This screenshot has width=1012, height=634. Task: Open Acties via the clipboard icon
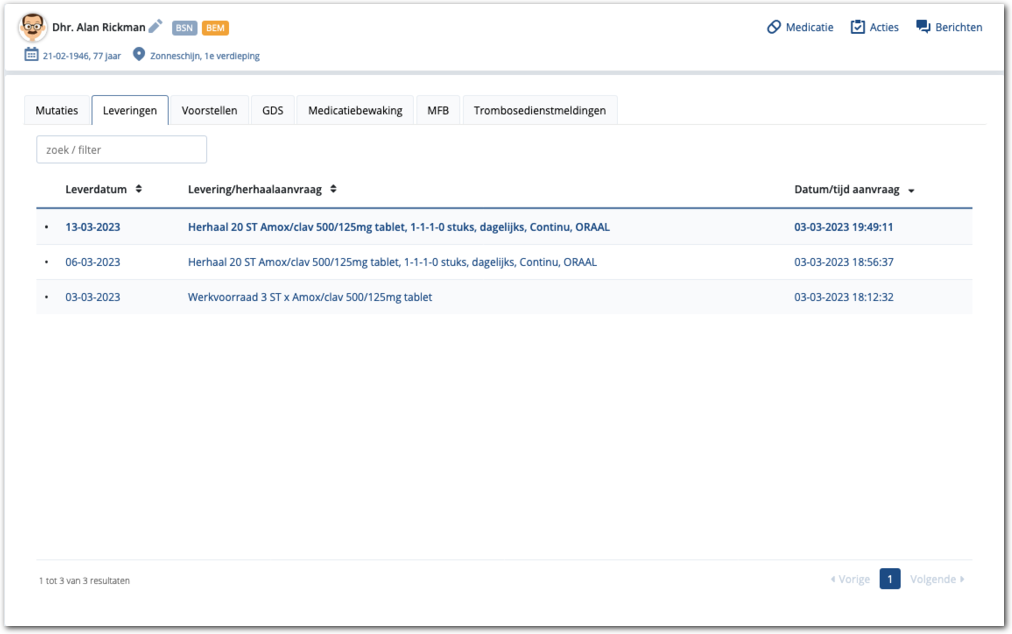click(x=857, y=27)
